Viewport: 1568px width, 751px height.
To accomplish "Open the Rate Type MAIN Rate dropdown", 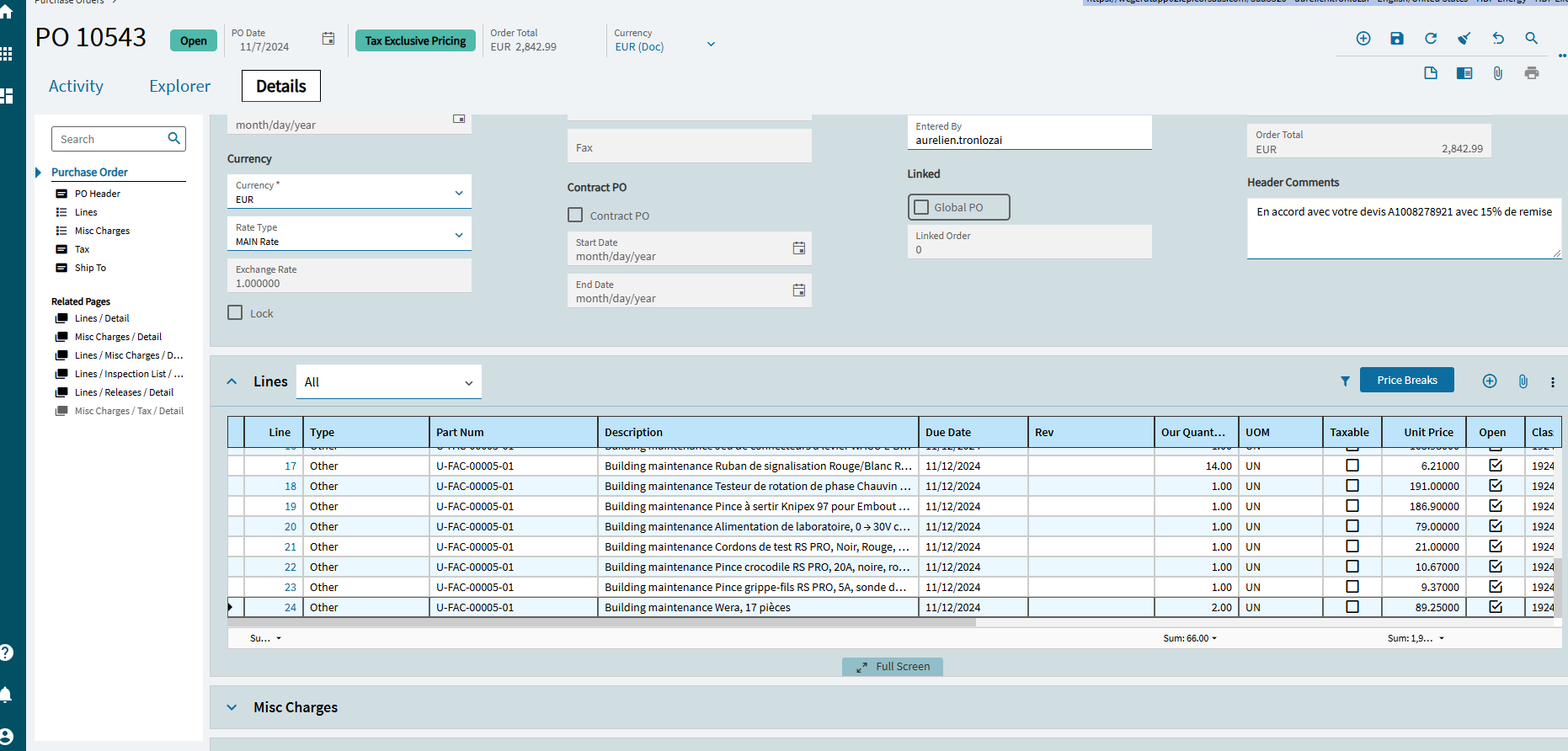I will pyautogui.click(x=349, y=234).
